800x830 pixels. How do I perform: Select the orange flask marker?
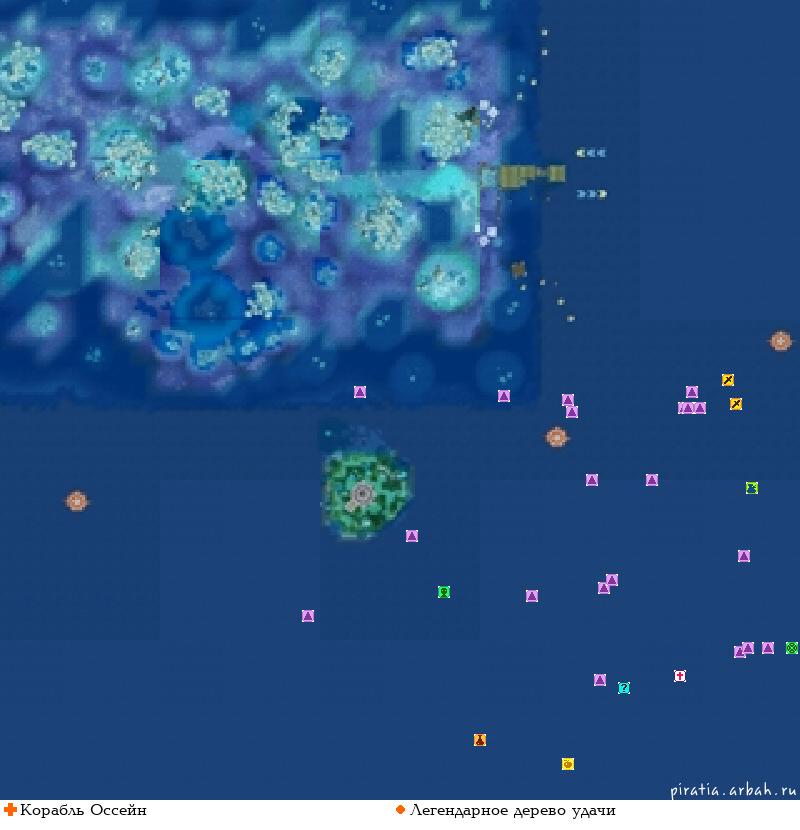[x=480, y=739]
